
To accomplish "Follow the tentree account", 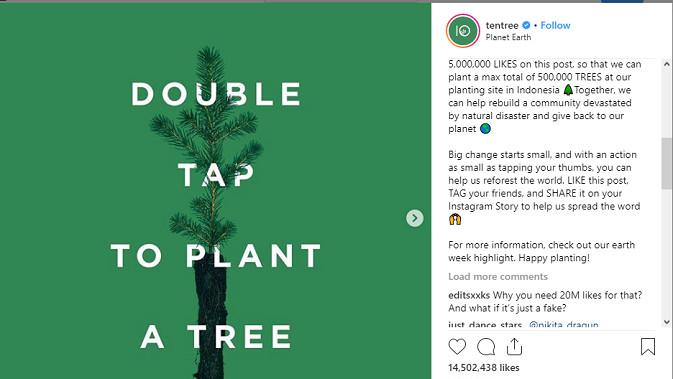I will (555, 25).
